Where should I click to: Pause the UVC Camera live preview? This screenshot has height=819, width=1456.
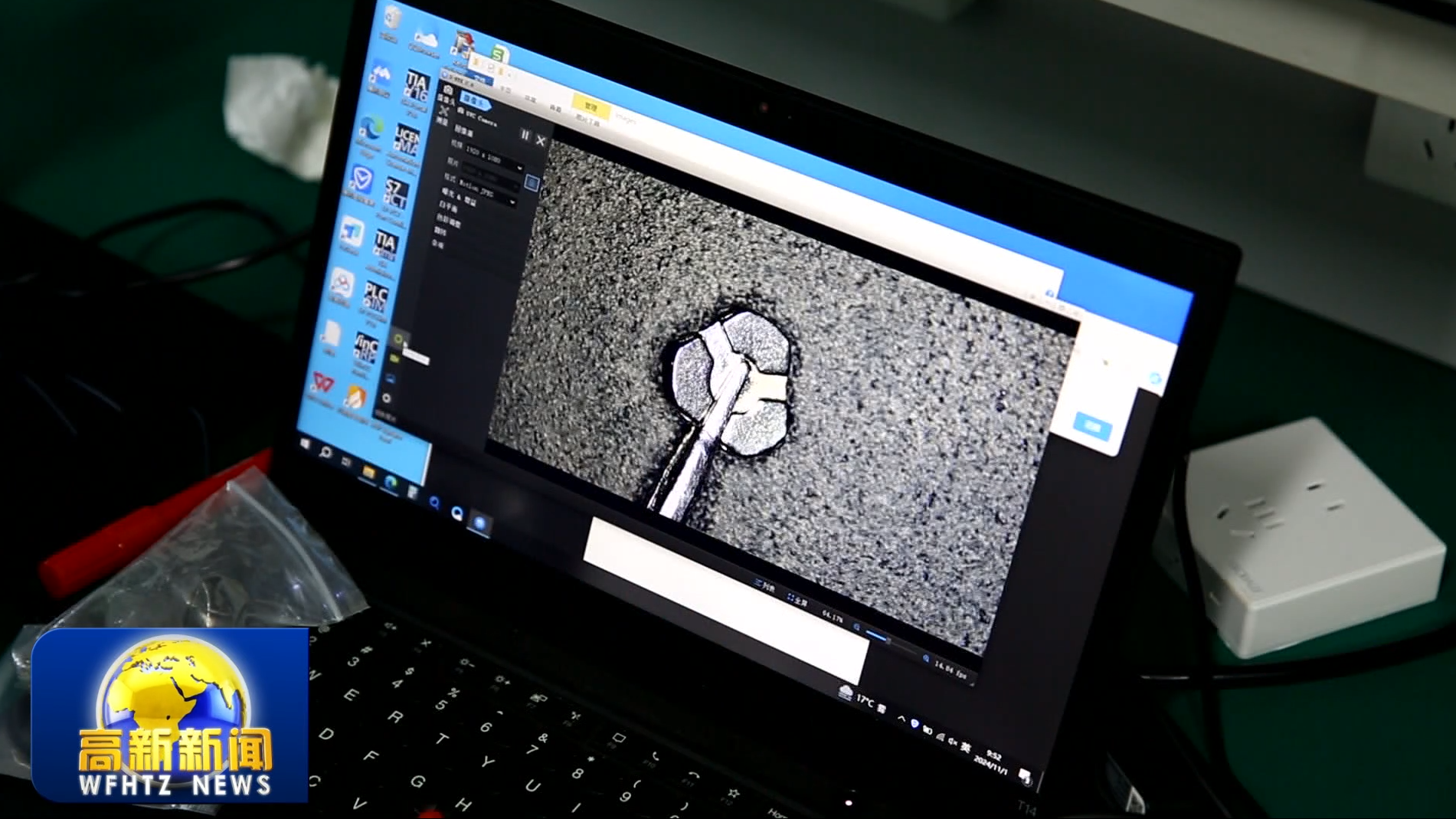pyautogui.click(x=525, y=135)
